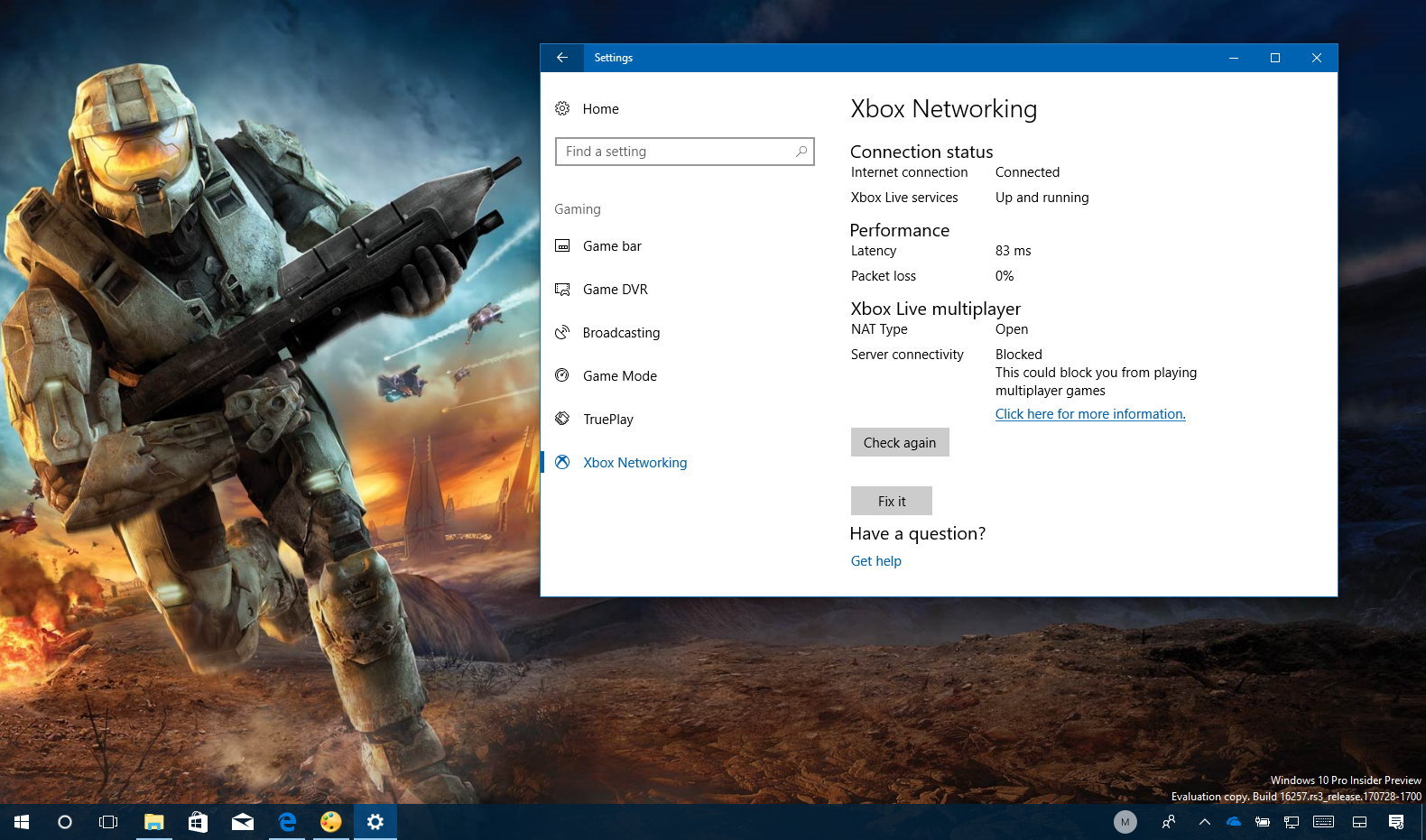
Task: Click the Game bar icon
Action: [562, 246]
